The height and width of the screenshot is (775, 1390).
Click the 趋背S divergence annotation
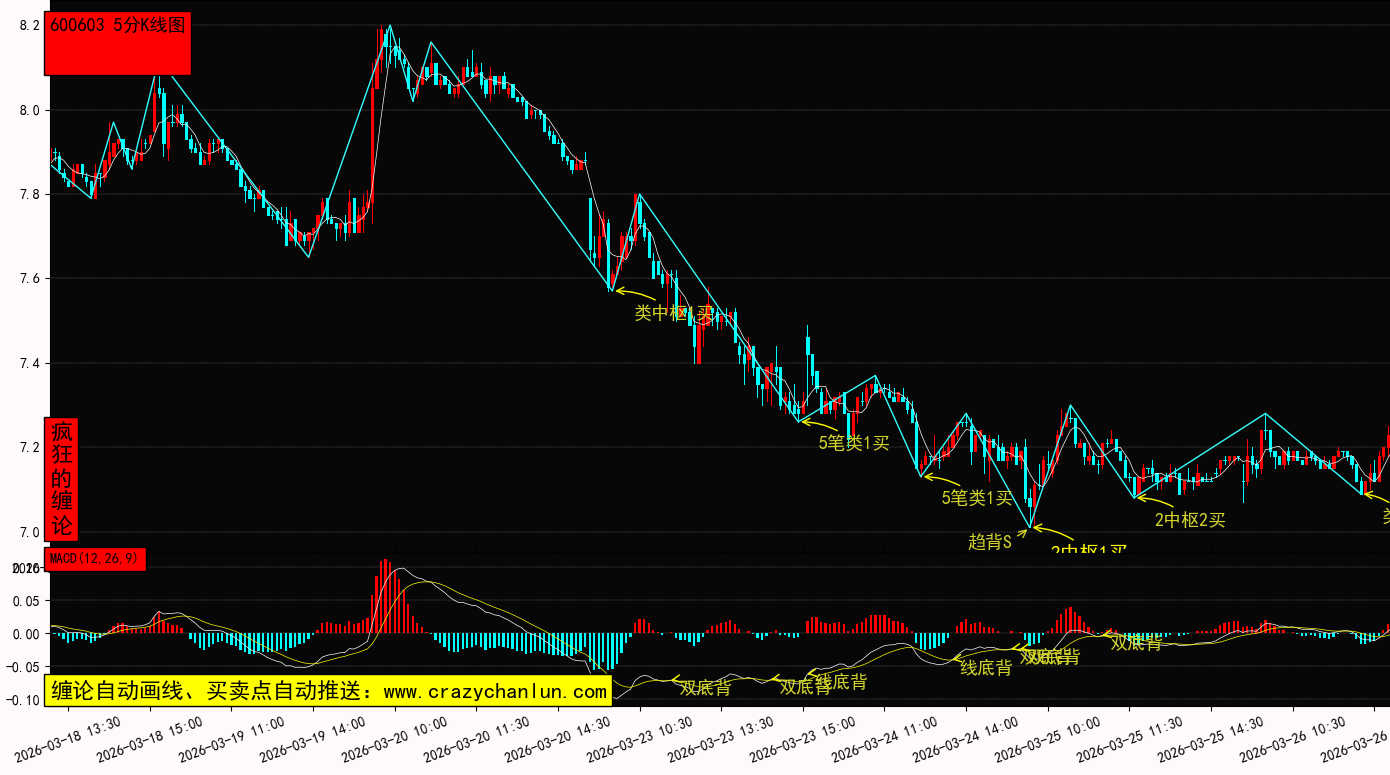pyautogui.click(x=990, y=542)
